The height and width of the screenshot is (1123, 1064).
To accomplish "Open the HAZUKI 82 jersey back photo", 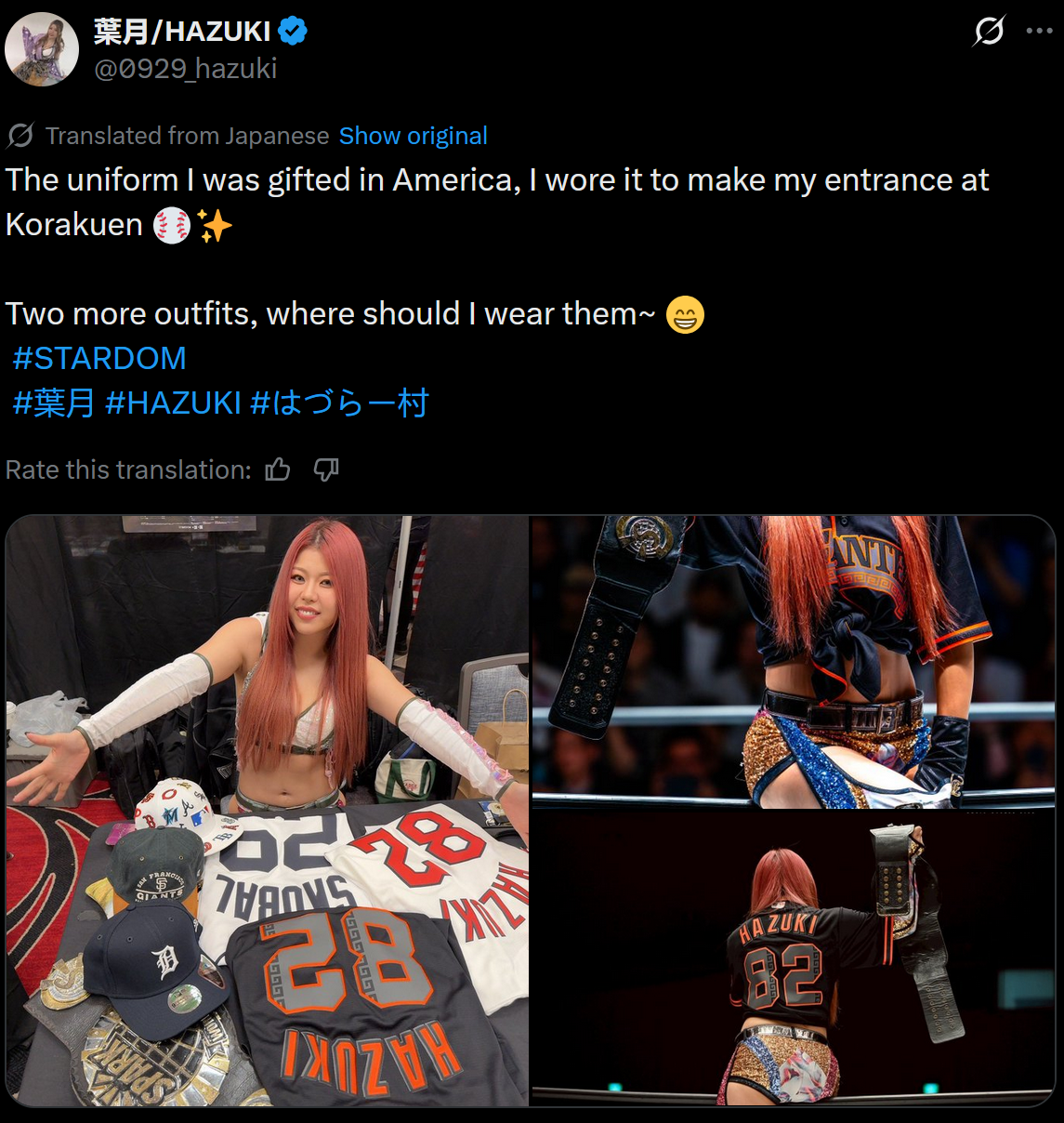I will [x=794, y=958].
